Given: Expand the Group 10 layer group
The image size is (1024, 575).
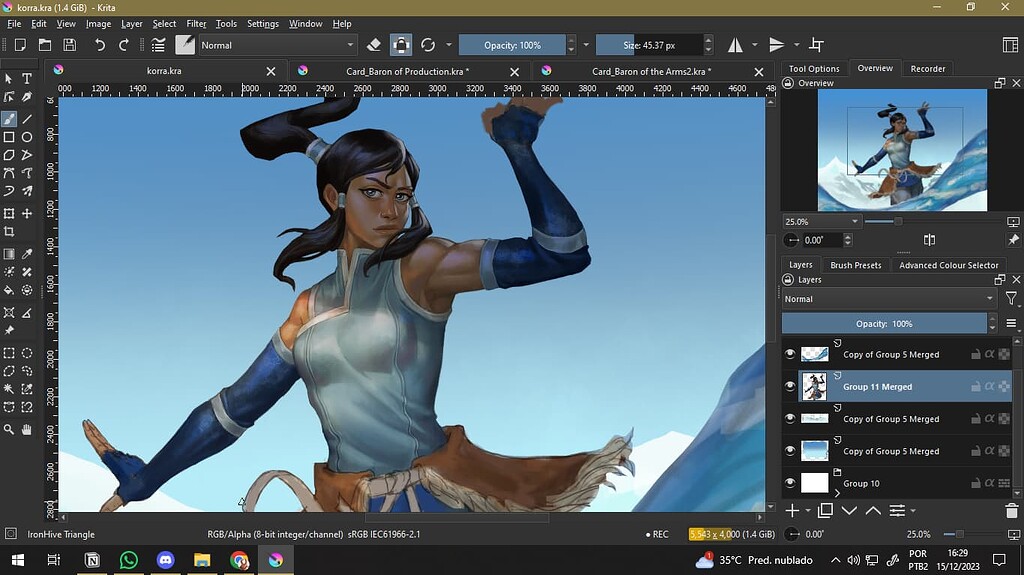Looking at the screenshot, I should [x=837, y=493].
